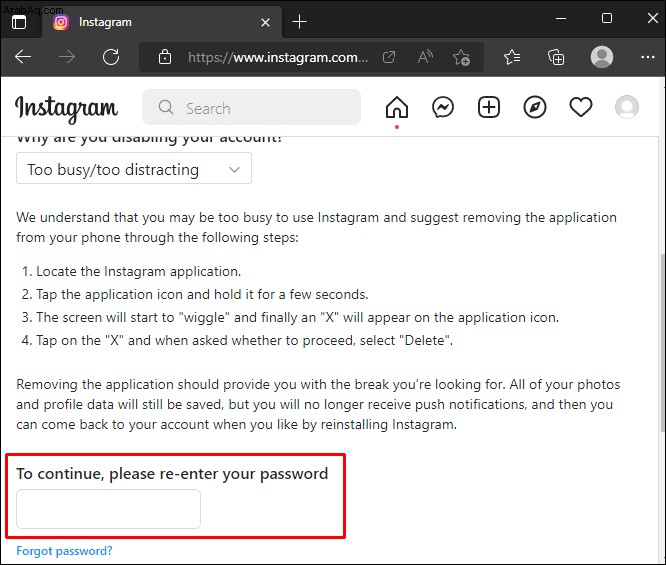The height and width of the screenshot is (565, 666).
Task: Open Messenger direct messages icon
Action: (x=443, y=107)
